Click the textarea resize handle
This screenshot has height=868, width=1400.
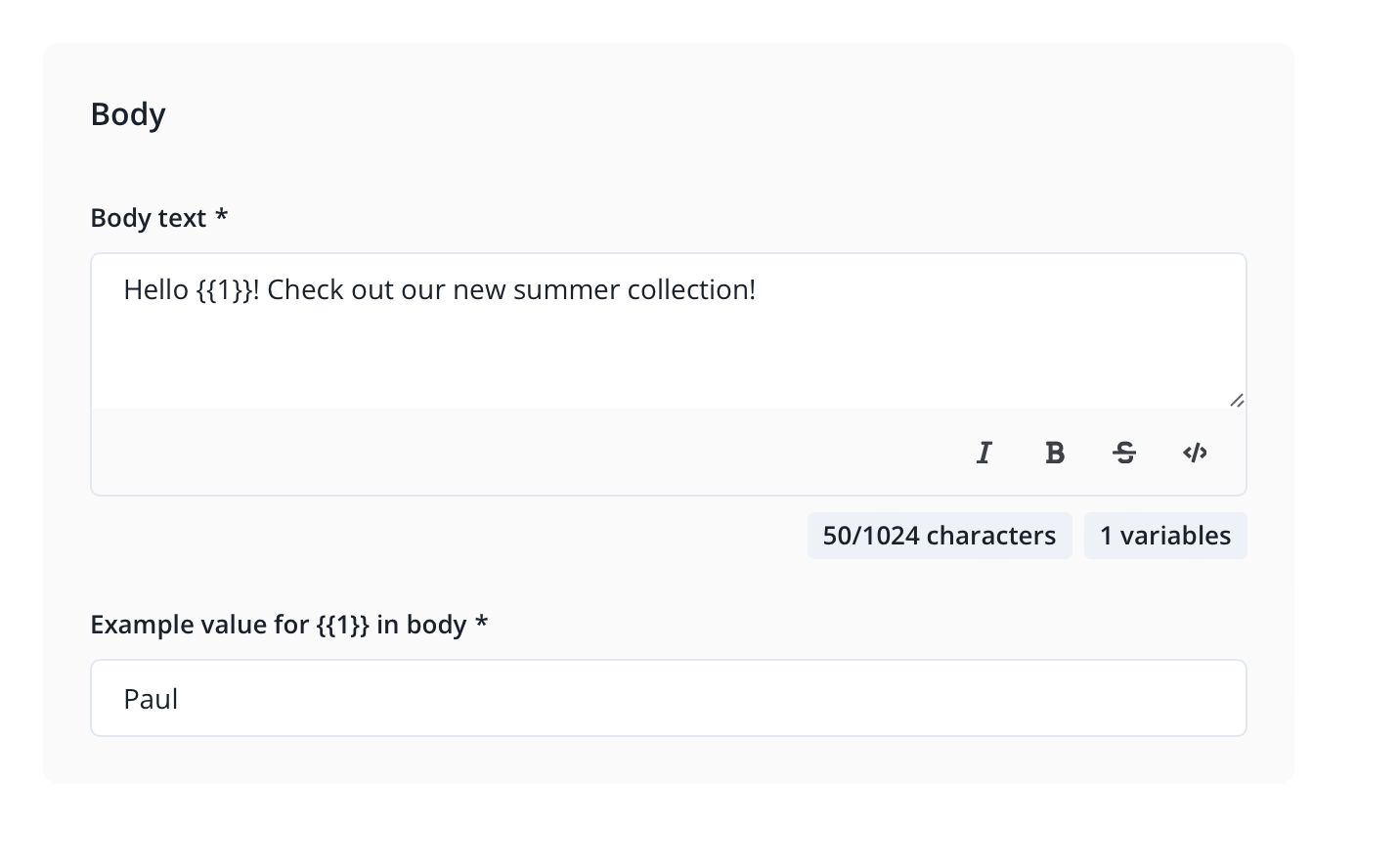(x=1237, y=400)
